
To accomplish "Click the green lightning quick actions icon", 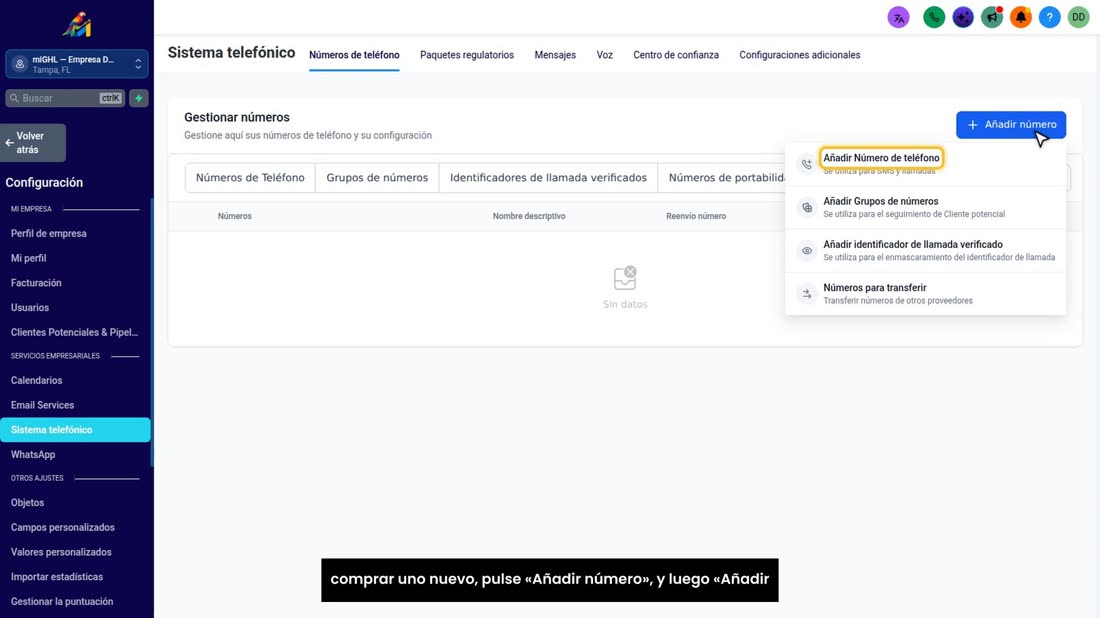I will click(x=139, y=98).
